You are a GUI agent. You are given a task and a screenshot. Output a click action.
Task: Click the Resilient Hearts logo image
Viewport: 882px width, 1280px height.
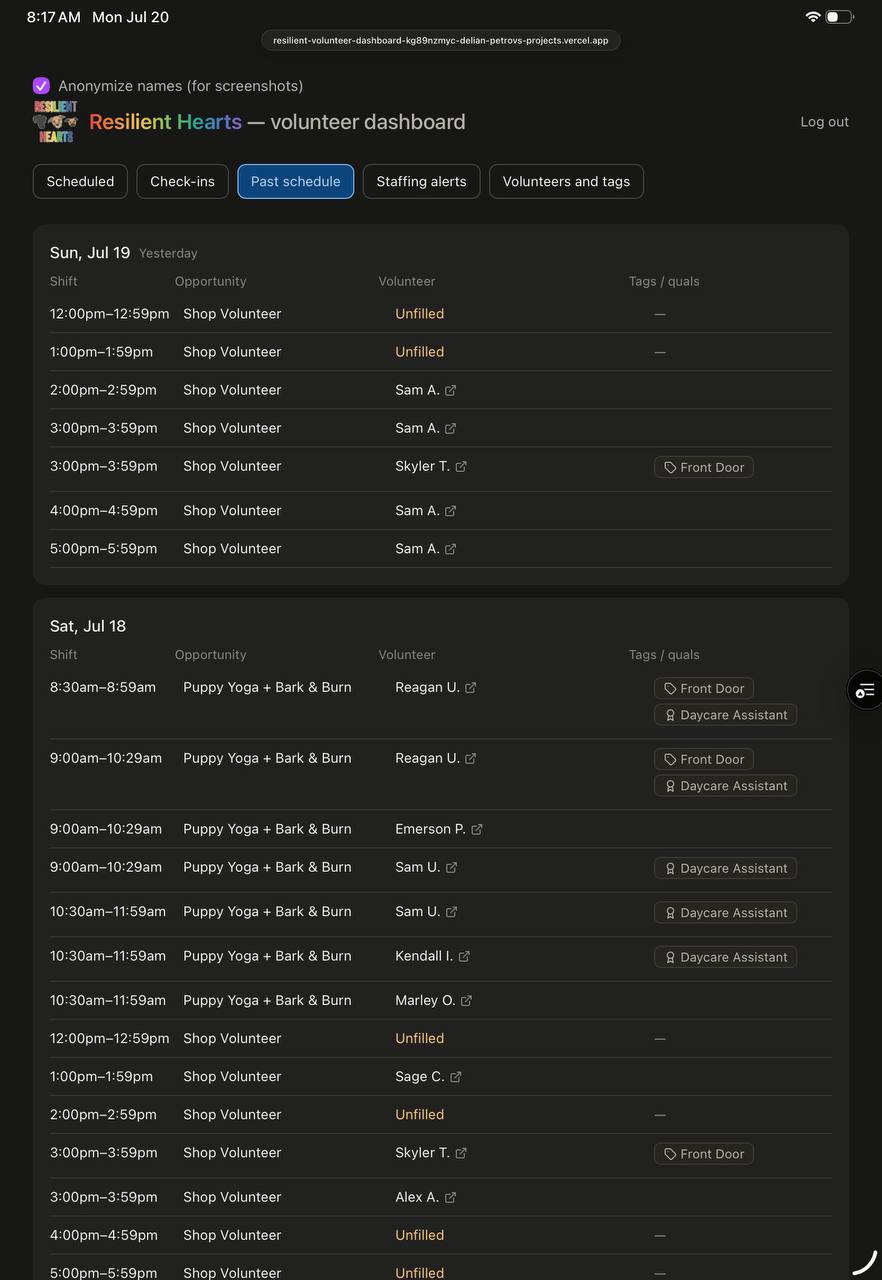point(56,121)
